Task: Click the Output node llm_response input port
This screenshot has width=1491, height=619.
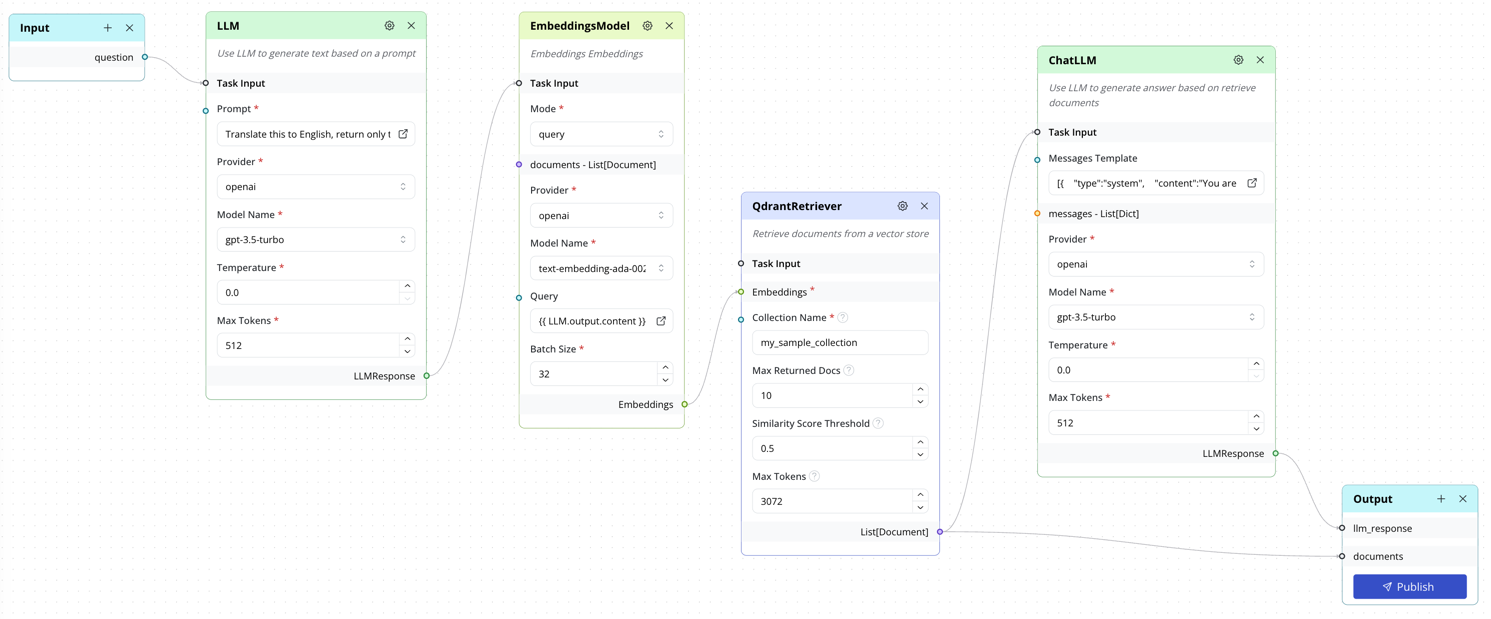Action: pyautogui.click(x=1342, y=528)
